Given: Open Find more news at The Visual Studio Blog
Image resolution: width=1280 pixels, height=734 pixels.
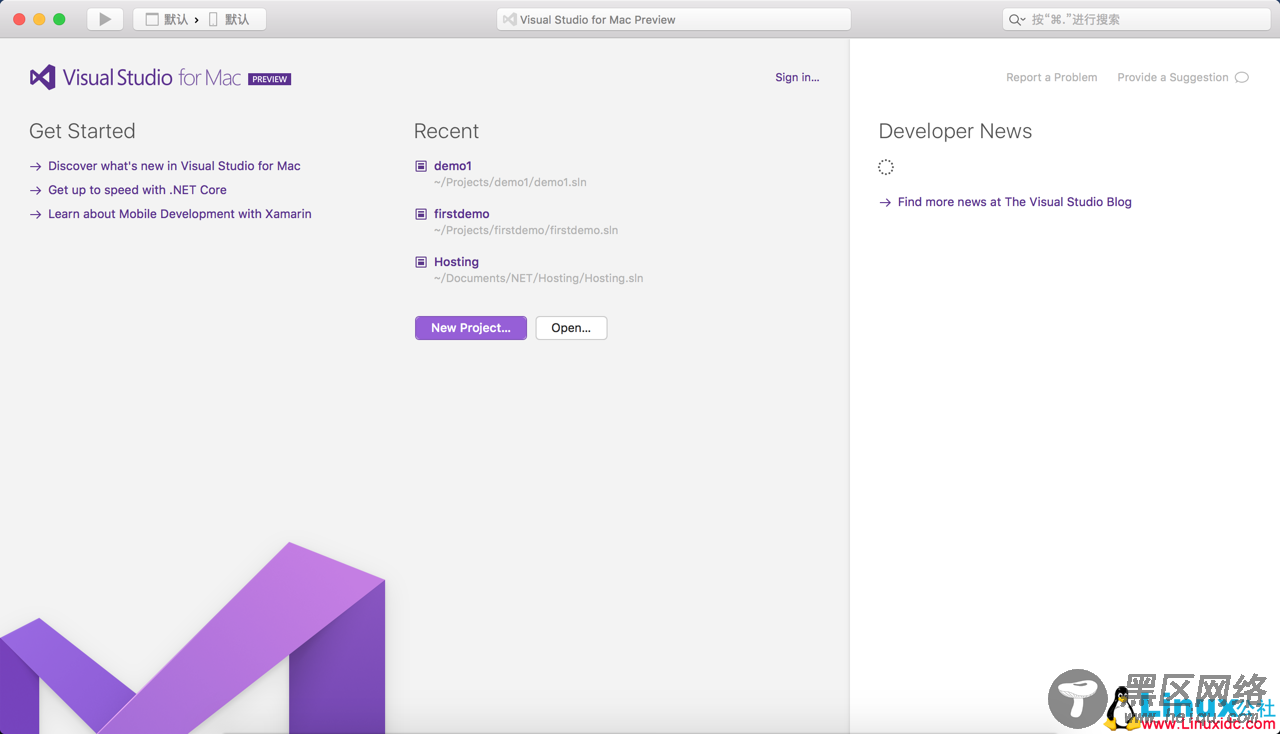Looking at the screenshot, I should pyautogui.click(x=1015, y=202).
